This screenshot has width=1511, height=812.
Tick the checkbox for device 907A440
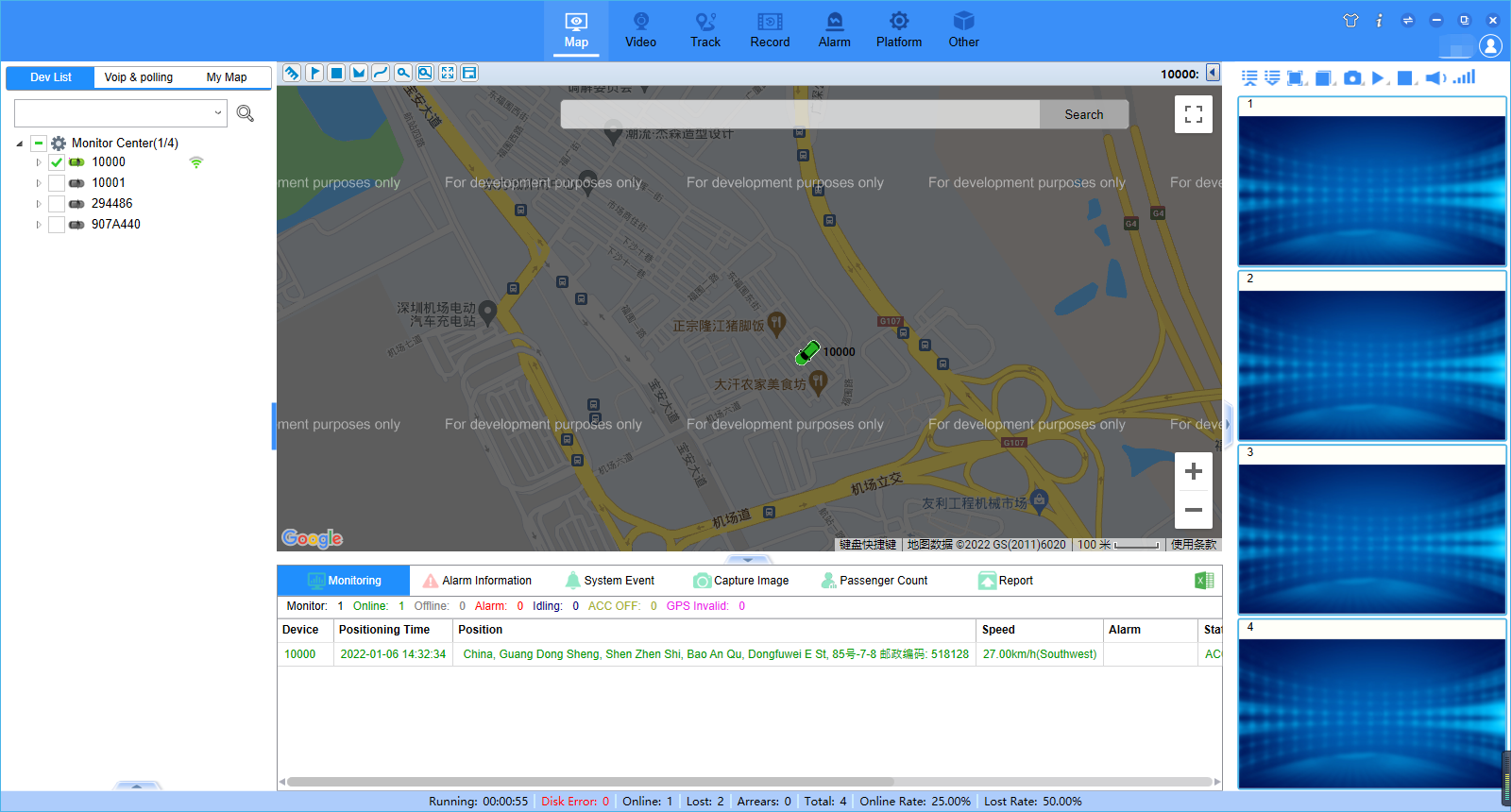pyautogui.click(x=57, y=225)
